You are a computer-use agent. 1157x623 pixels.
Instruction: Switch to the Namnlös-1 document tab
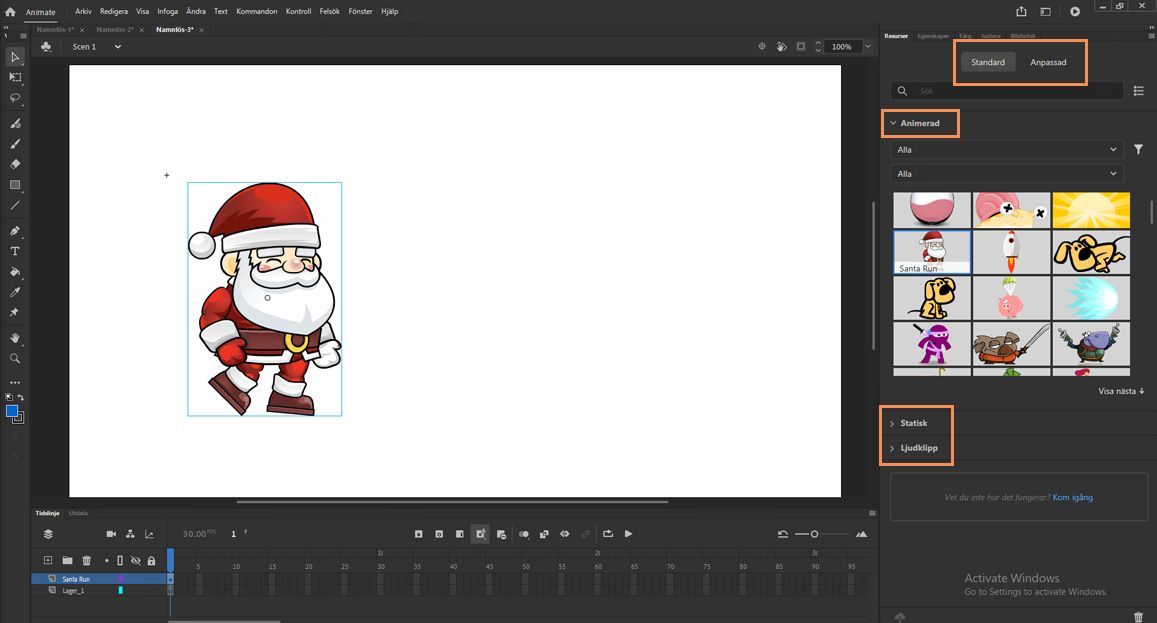pos(55,30)
